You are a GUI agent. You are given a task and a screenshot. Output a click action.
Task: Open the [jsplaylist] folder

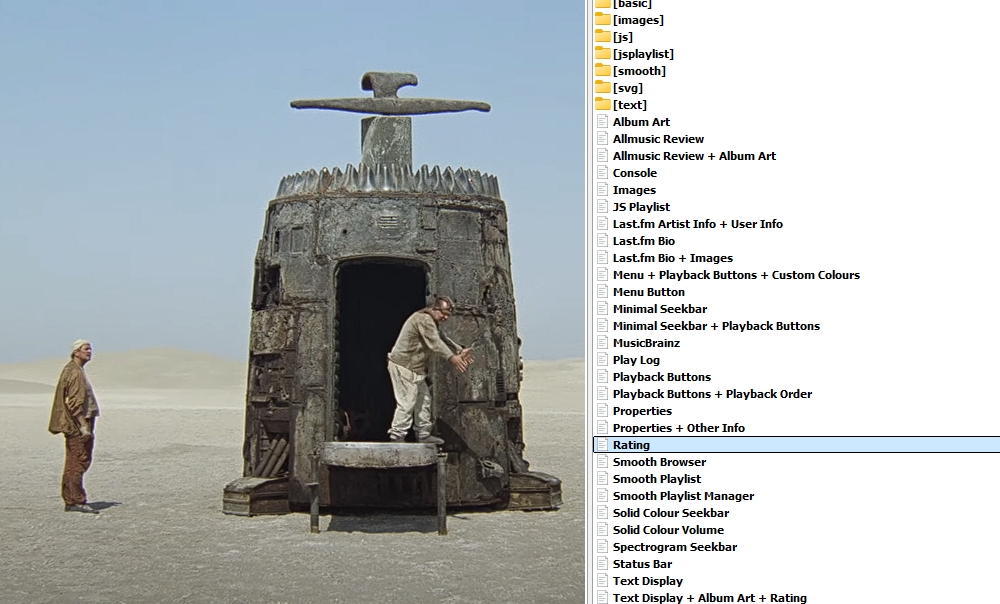click(x=642, y=54)
